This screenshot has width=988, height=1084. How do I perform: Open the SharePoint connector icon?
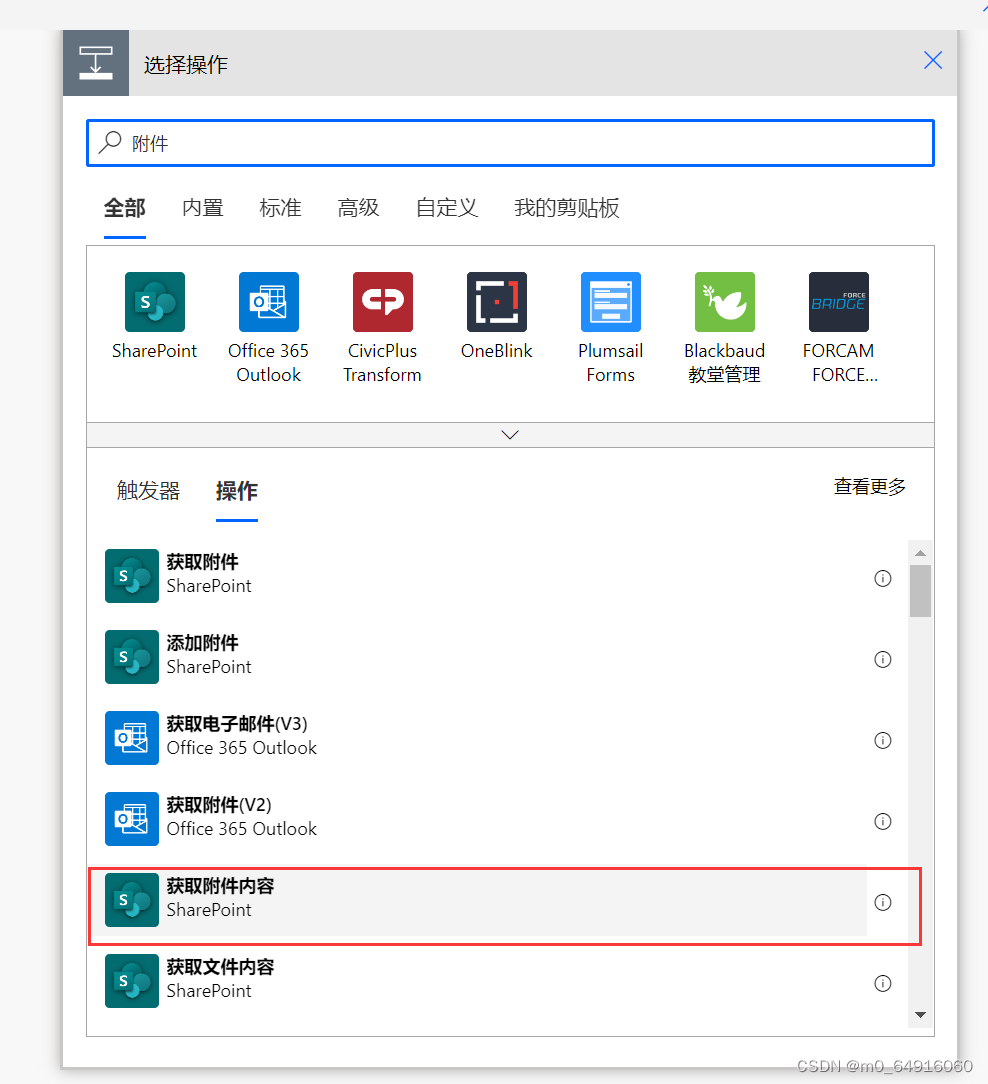coord(155,301)
